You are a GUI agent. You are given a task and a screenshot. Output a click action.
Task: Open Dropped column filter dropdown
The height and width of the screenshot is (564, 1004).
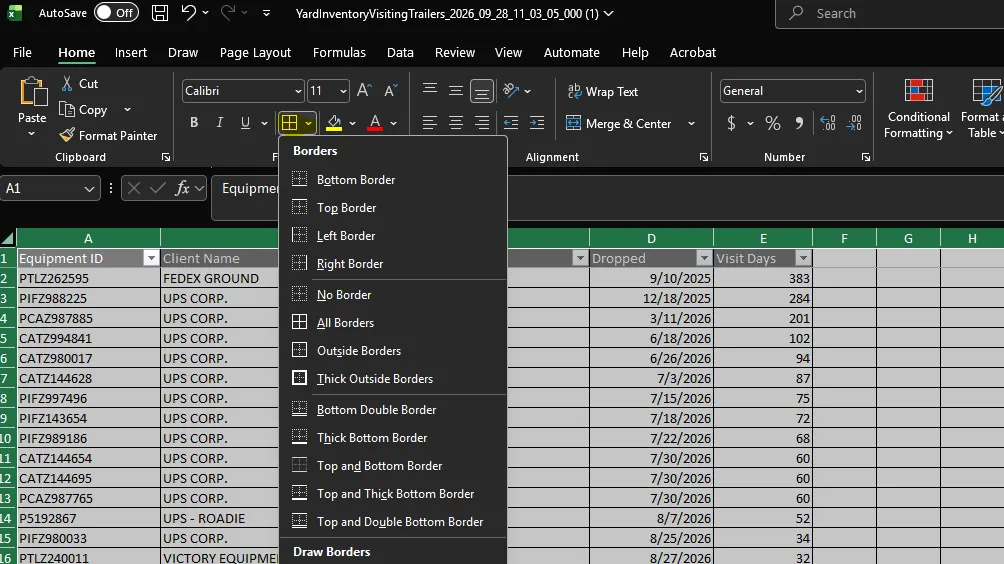coord(704,258)
